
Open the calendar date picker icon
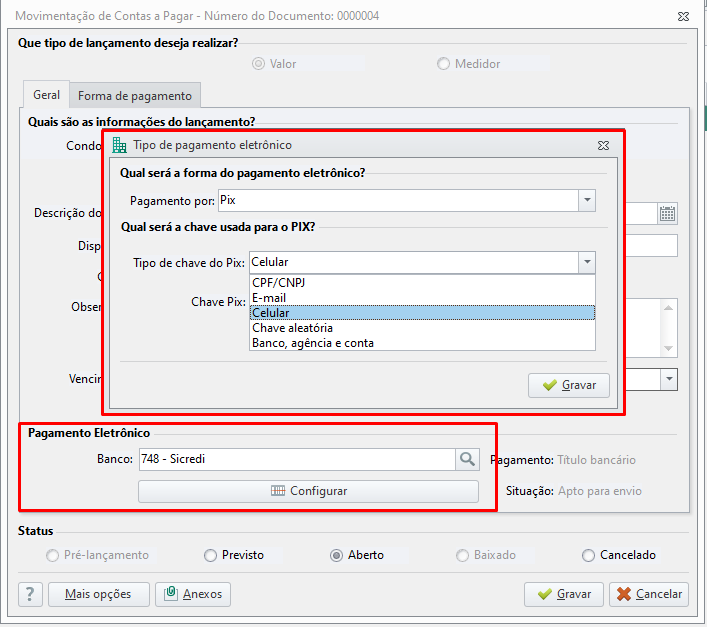click(667, 213)
